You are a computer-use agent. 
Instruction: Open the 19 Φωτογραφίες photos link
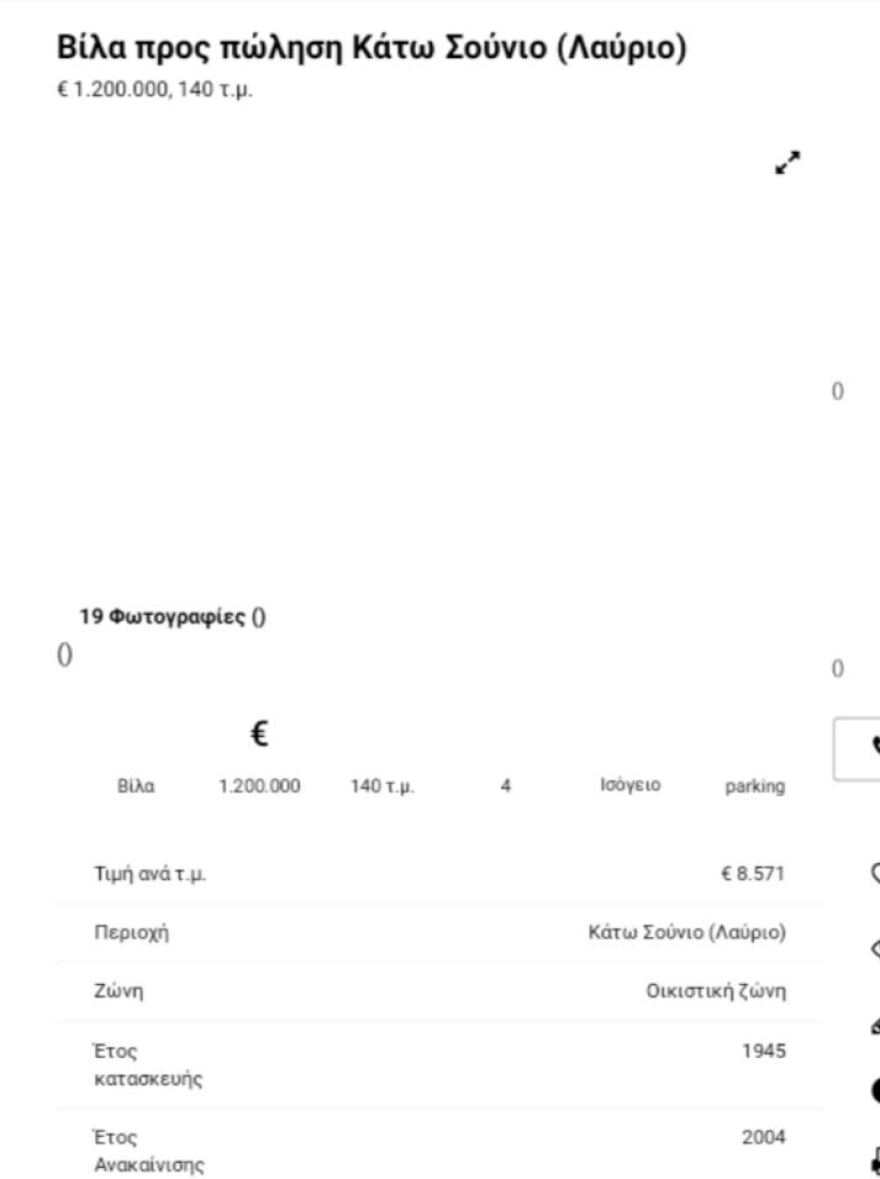(x=162, y=617)
